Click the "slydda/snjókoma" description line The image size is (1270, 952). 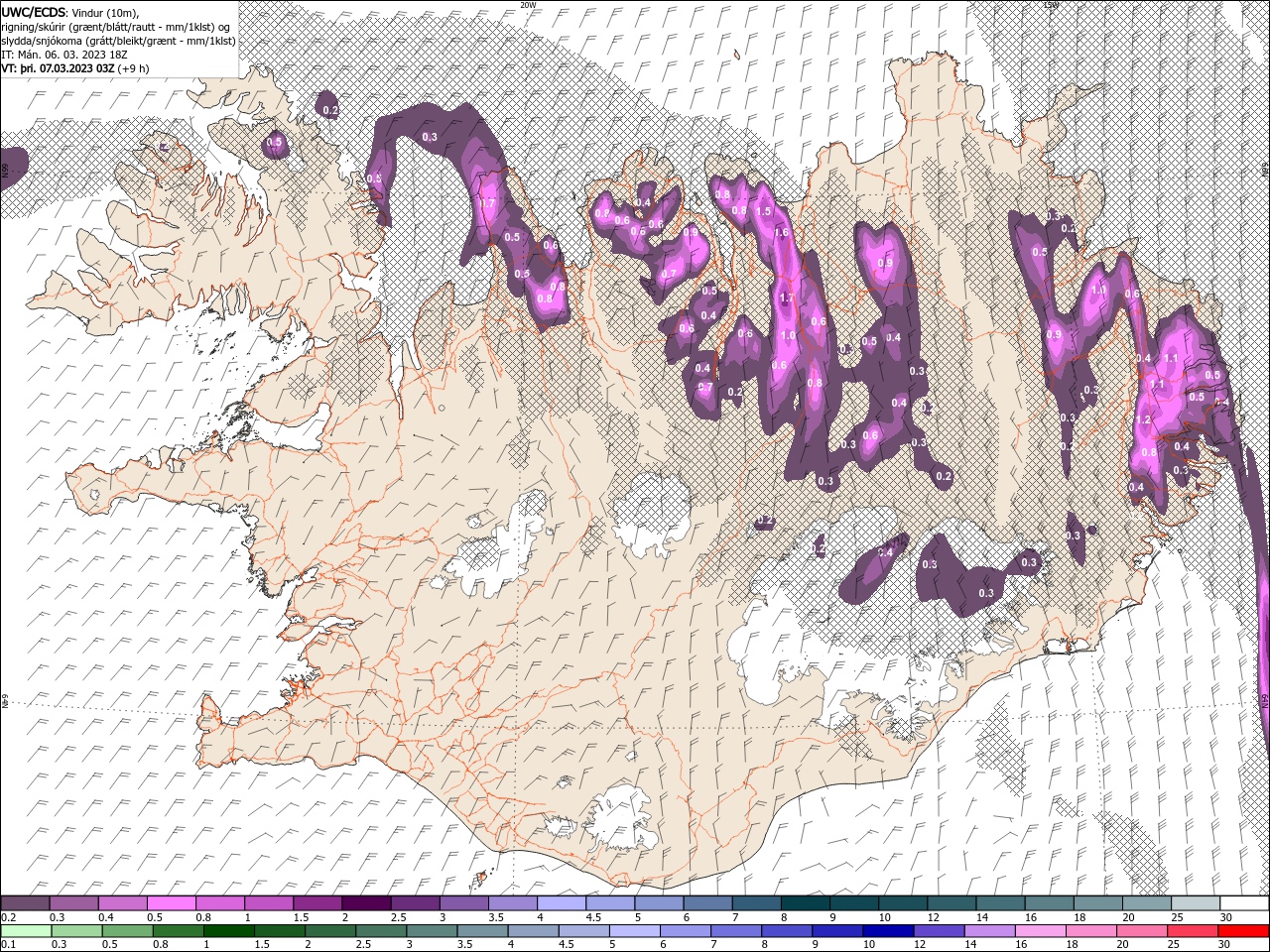pos(117,40)
